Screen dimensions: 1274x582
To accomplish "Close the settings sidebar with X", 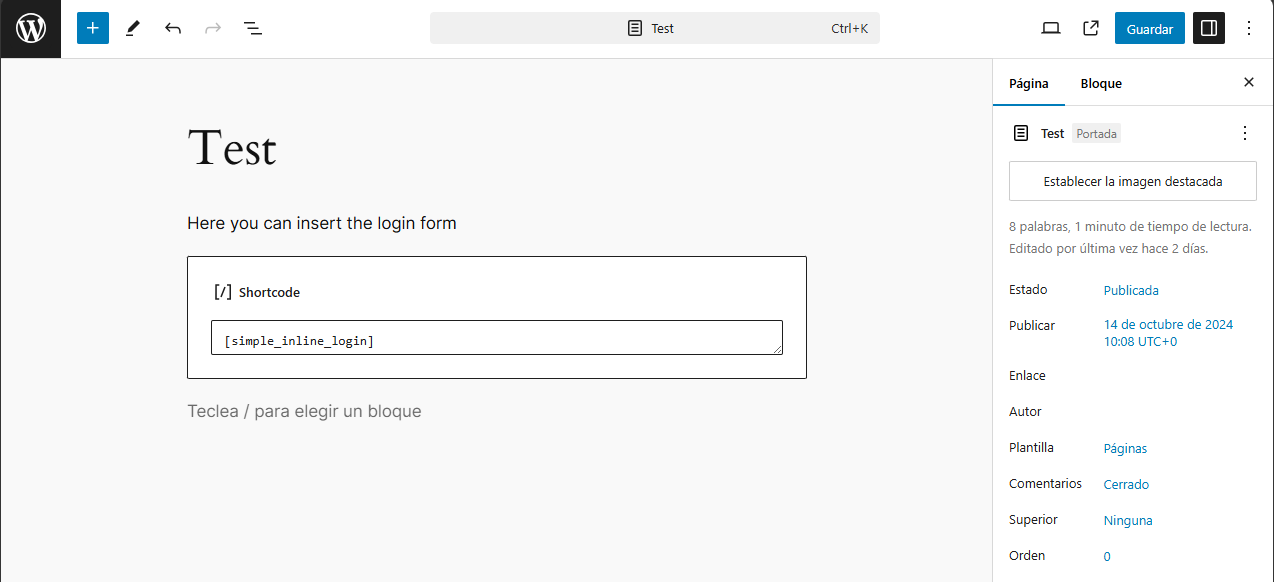I will tap(1249, 83).
